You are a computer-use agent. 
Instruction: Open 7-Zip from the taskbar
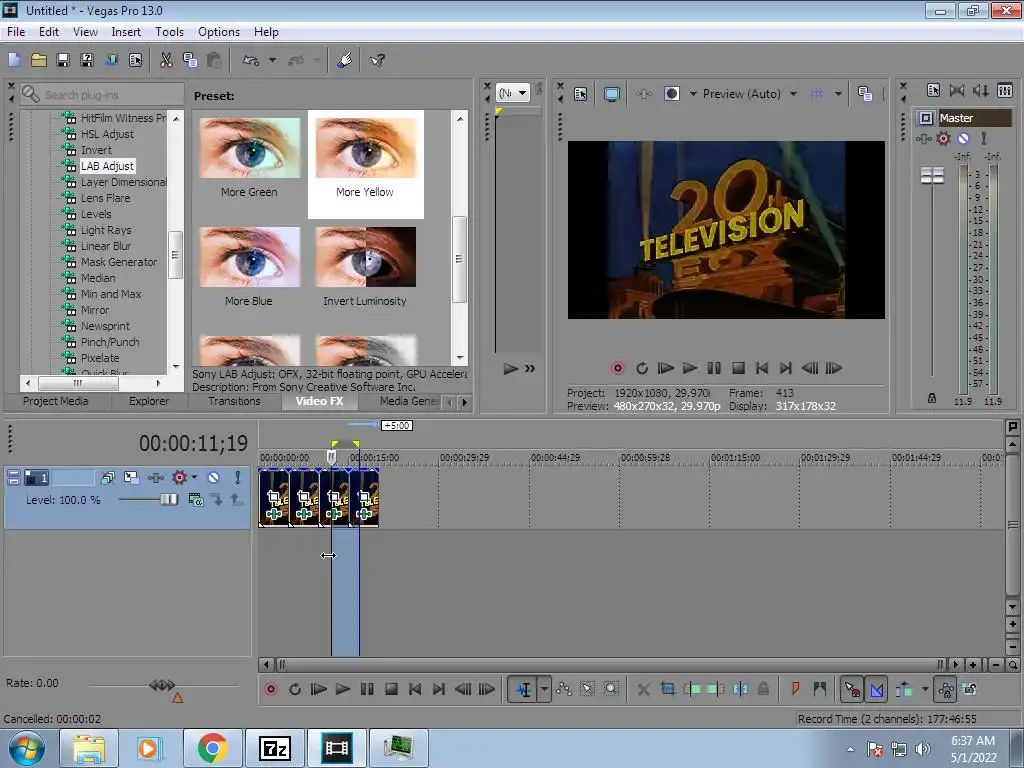pyautogui.click(x=274, y=748)
